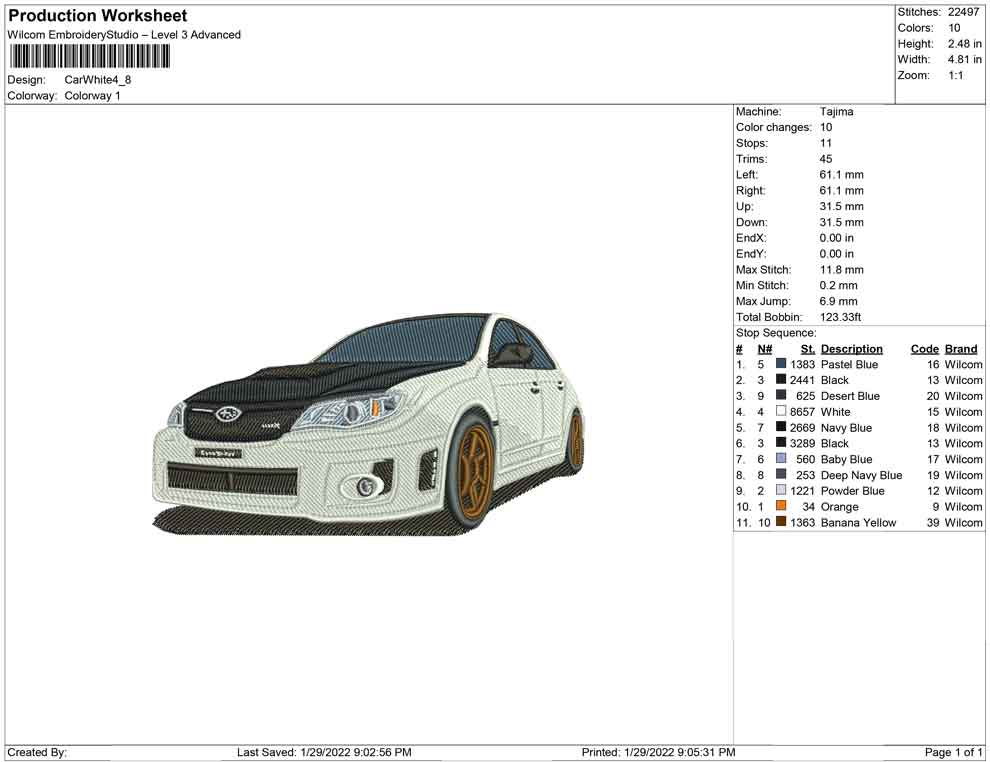Click the Navy Blue swatch in stop 5

pyautogui.click(x=780, y=428)
